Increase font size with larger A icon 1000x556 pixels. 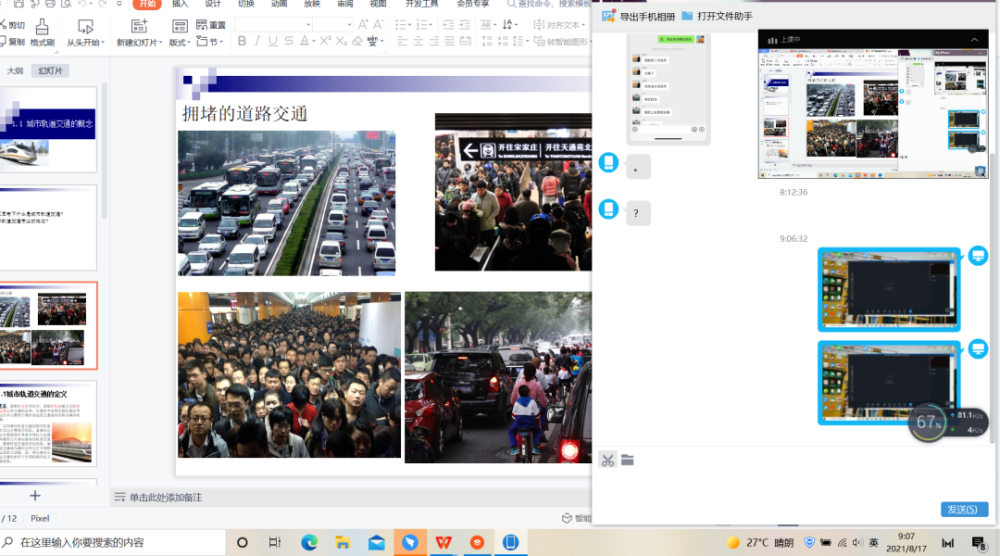click(x=363, y=24)
